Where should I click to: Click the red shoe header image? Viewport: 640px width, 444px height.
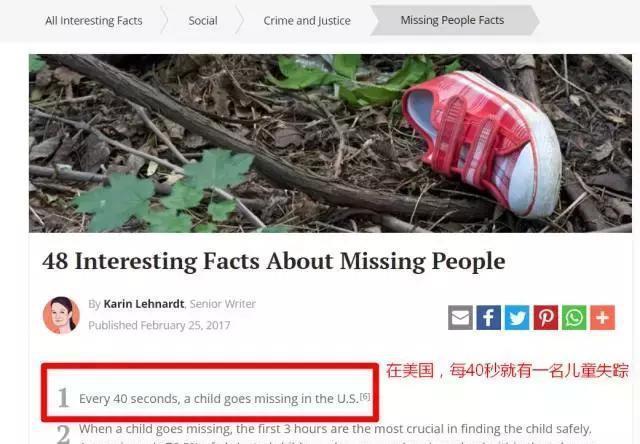point(330,143)
